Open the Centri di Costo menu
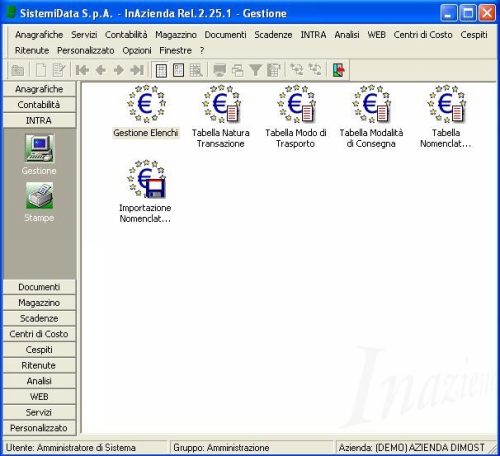This screenshot has width=500, height=456. (x=423, y=35)
